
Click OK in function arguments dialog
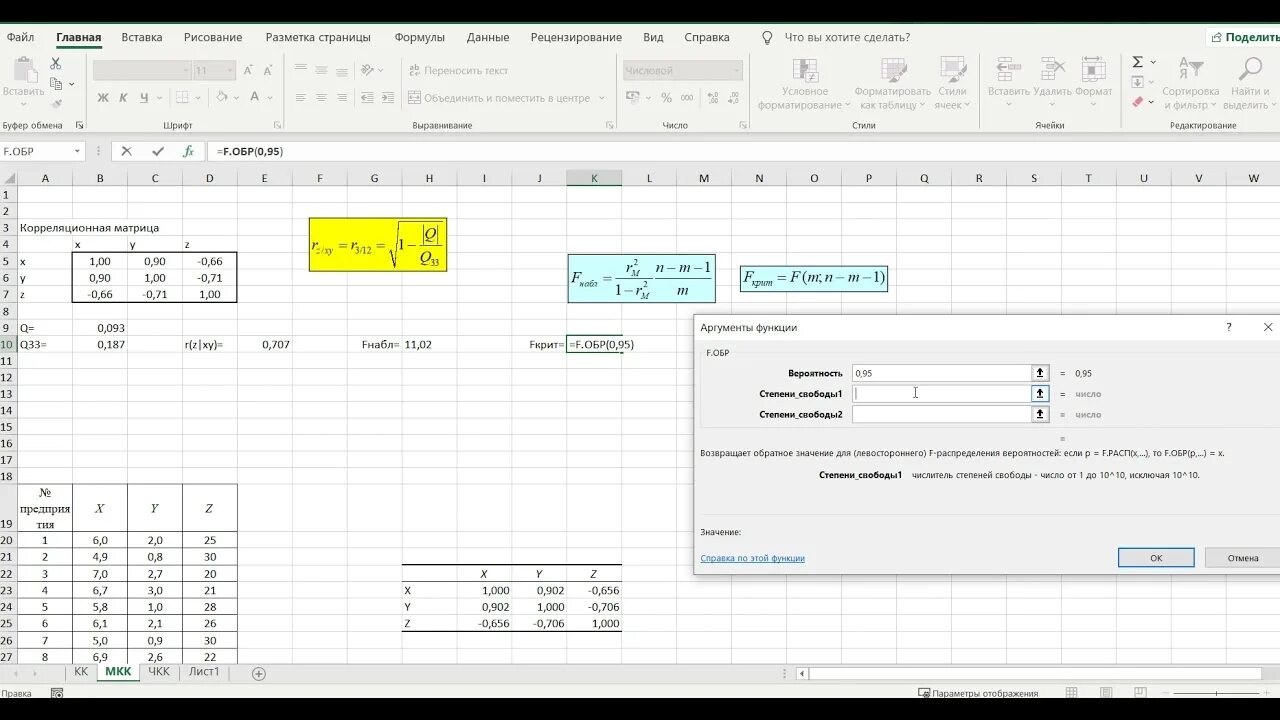coord(1156,558)
